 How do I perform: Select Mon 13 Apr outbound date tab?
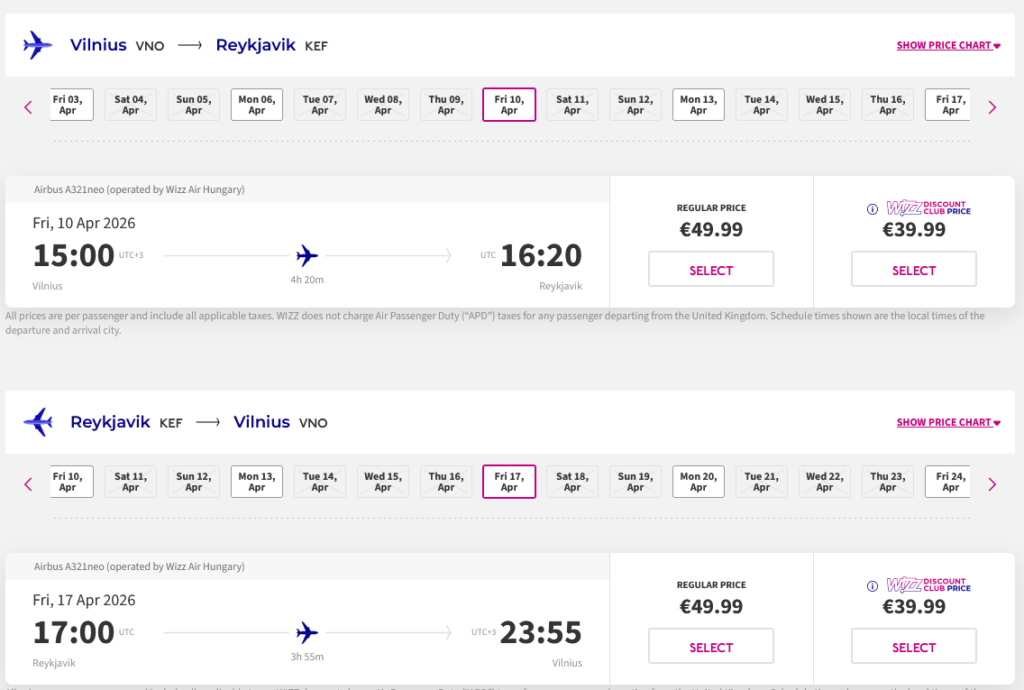pyautogui.click(x=698, y=105)
